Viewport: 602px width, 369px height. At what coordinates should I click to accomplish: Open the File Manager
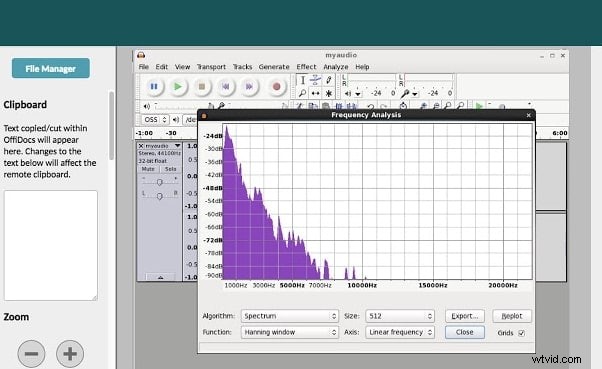pos(51,68)
